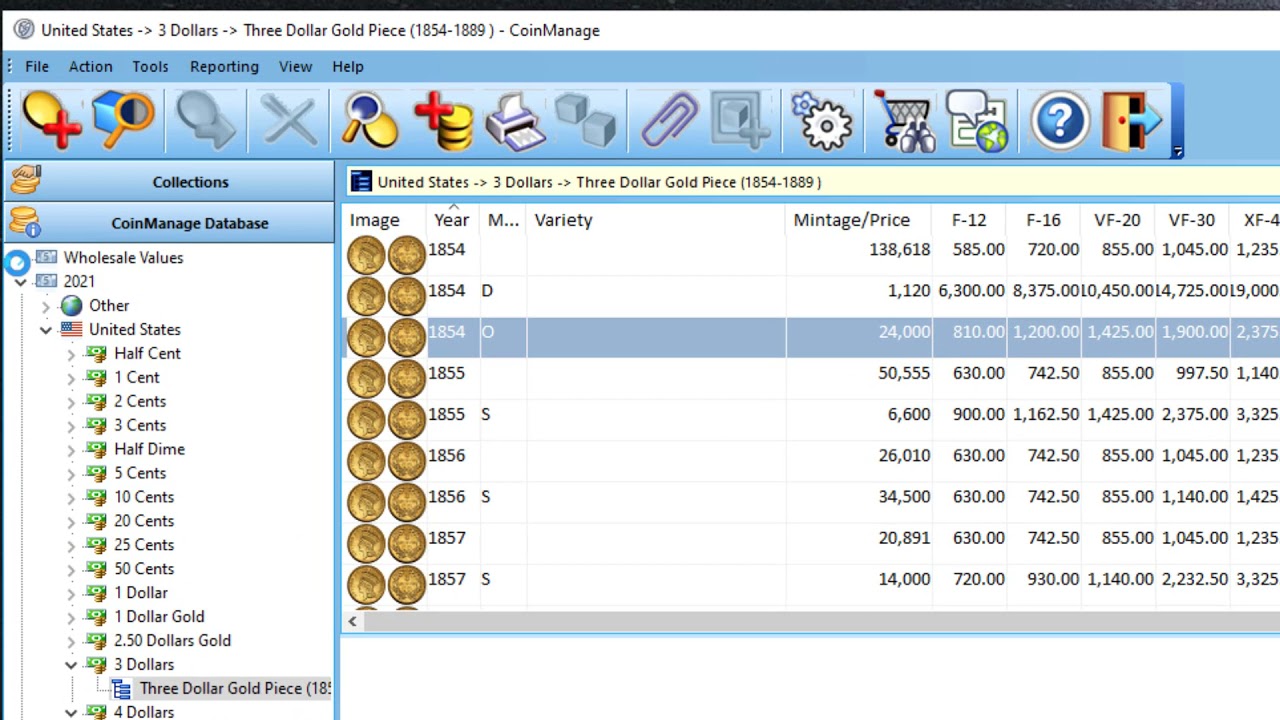The height and width of the screenshot is (720, 1280).
Task: Click the paperclip attachment icon
Action: click(x=669, y=121)
